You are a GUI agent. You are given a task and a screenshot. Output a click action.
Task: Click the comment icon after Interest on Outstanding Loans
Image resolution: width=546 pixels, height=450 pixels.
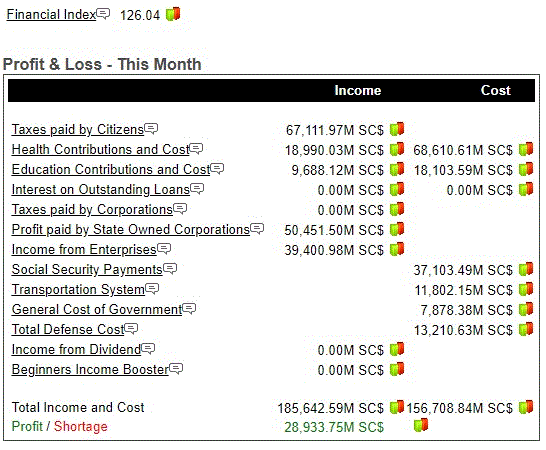point(197,189)
